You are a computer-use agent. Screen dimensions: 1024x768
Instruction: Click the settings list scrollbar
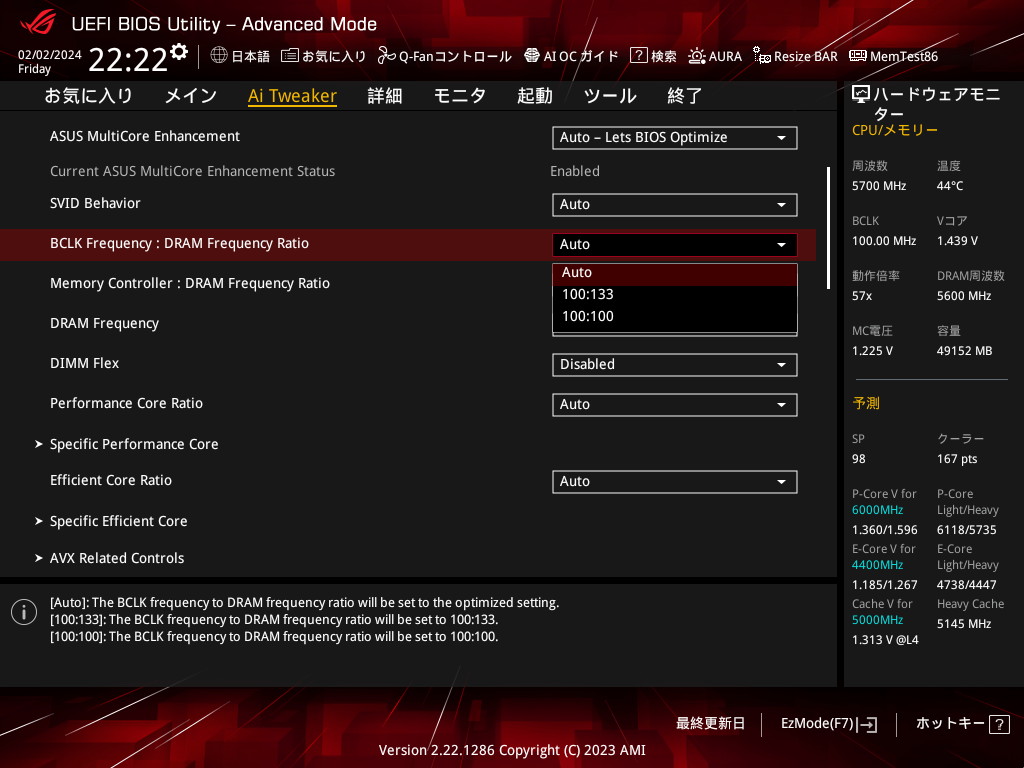pyautogui.click(x=828, y=228)
